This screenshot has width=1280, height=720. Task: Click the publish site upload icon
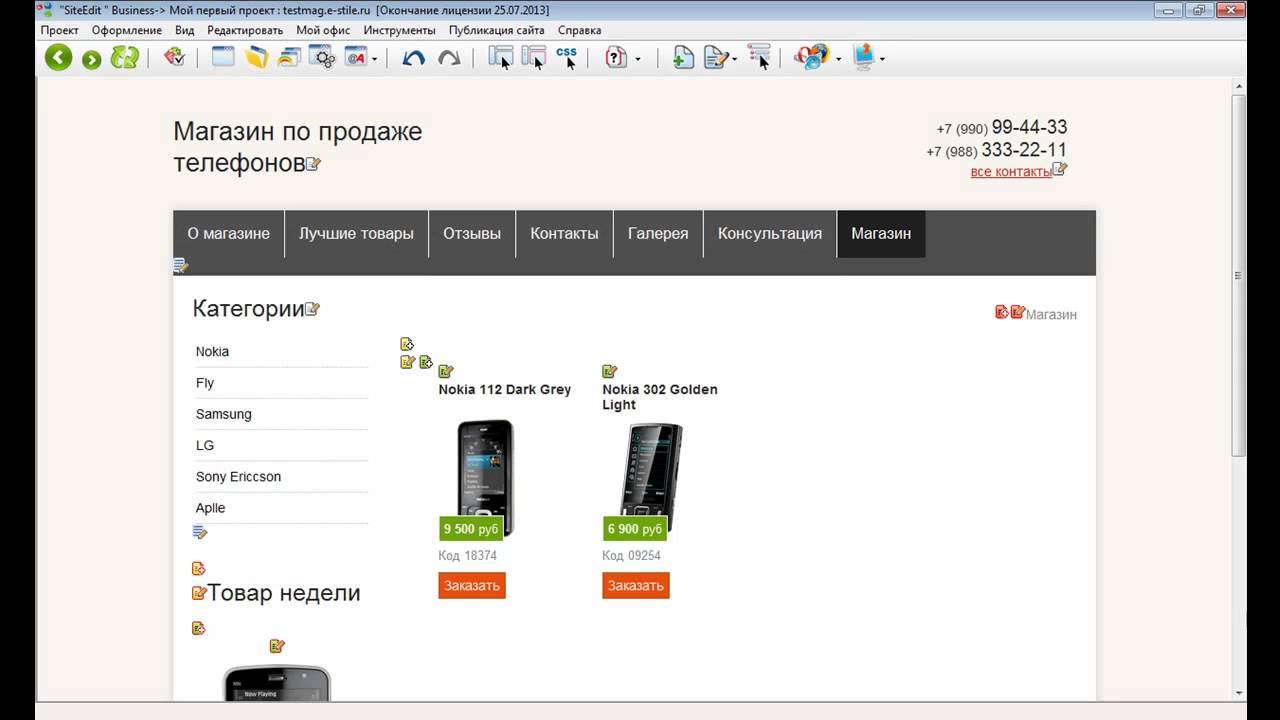[864, 57]
